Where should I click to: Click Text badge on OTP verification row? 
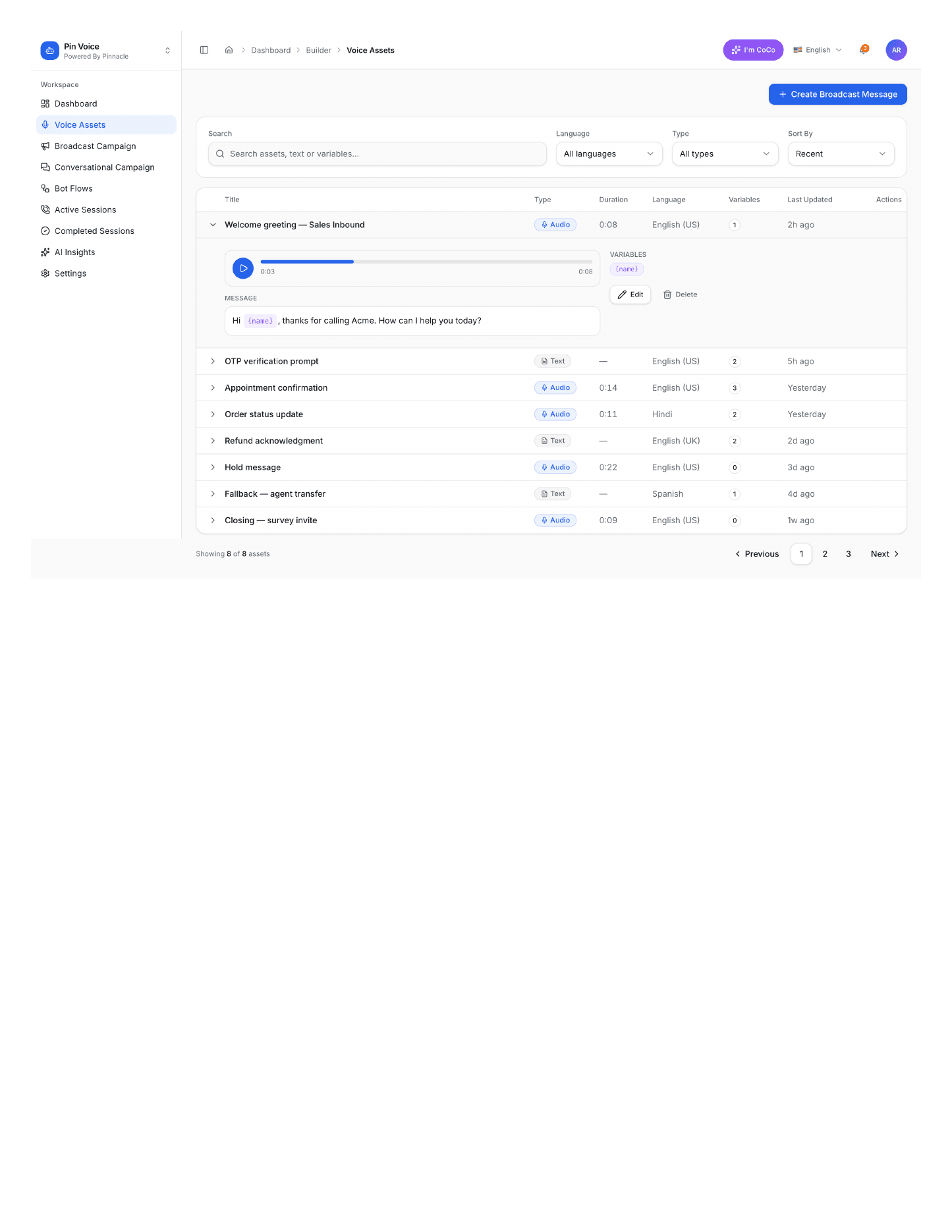[553, 361]
